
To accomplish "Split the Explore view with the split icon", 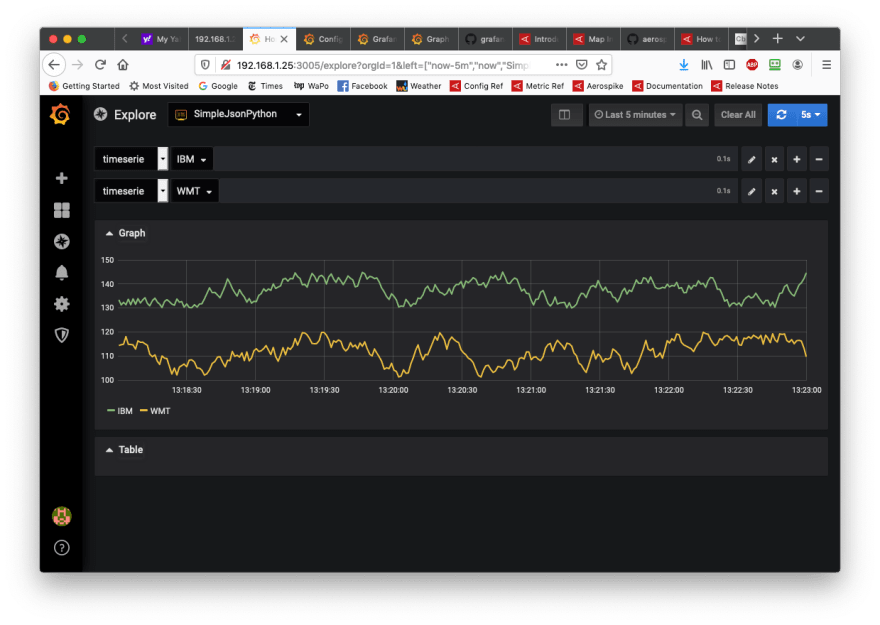I will pyautogui.click(x=565, y=115).
